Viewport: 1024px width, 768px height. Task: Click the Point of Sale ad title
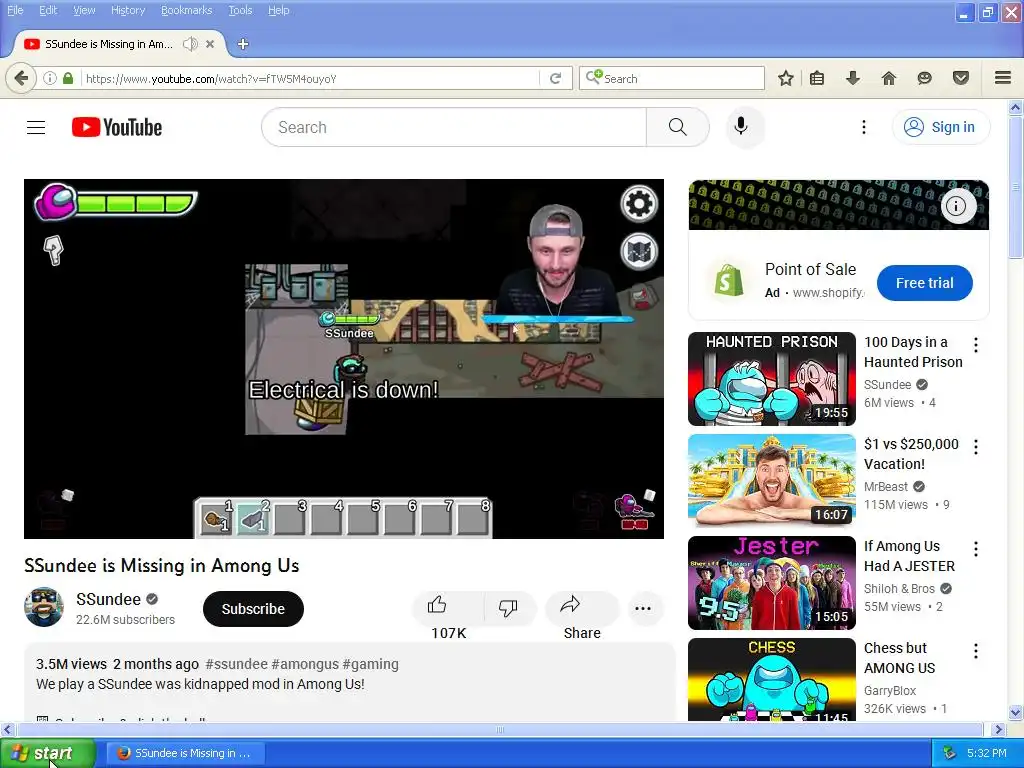[810, 269]
